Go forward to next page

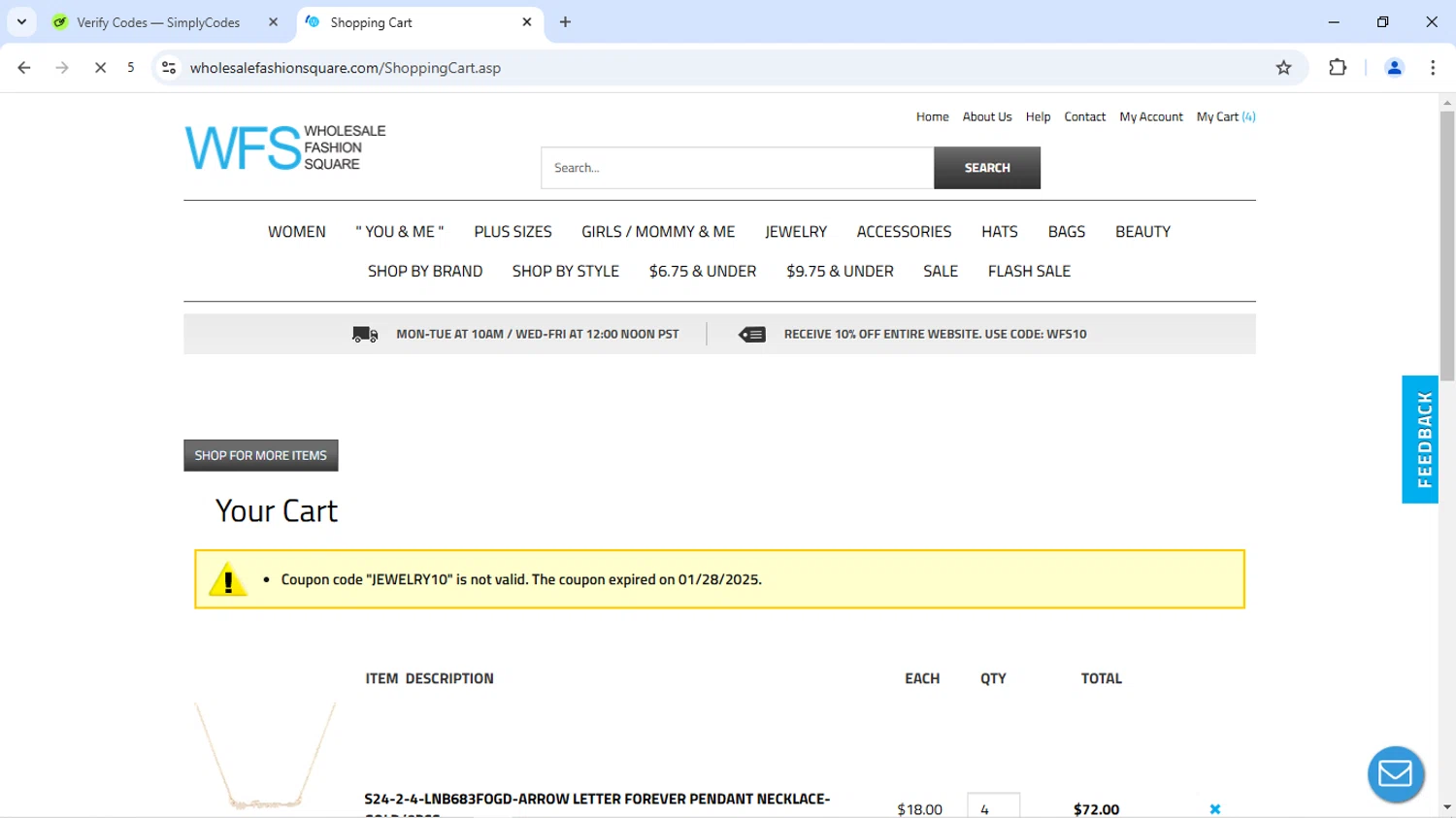[62, 68]
